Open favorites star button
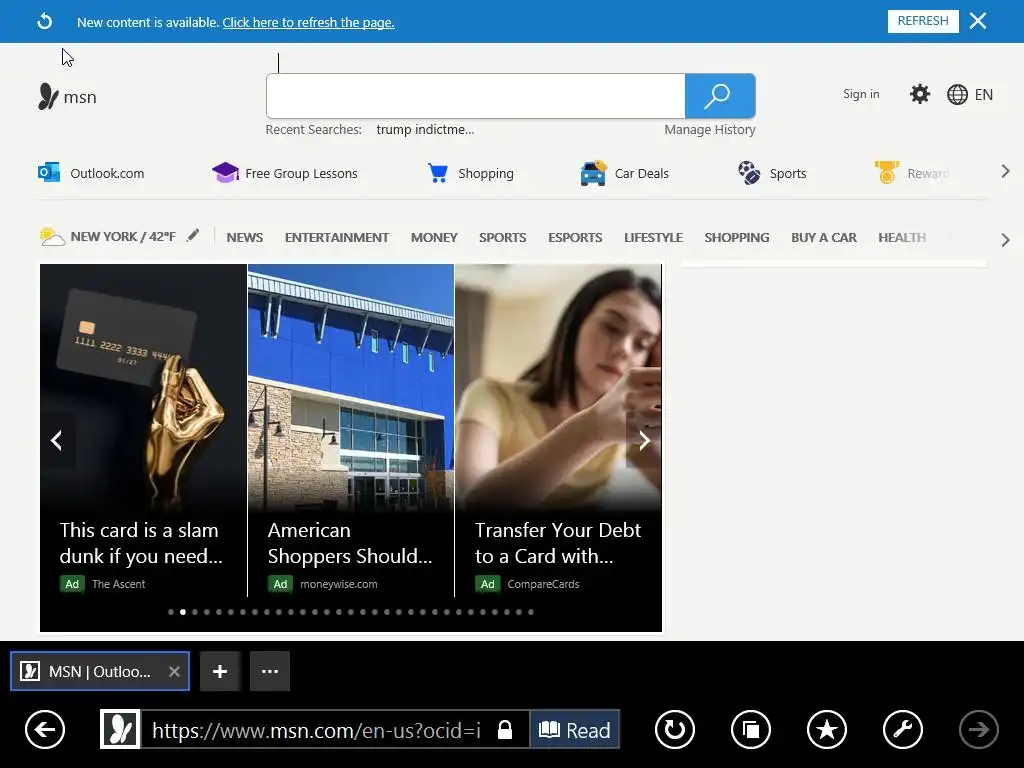Image resolution: width=1024 pixels, height=768 pixels. (x=827, y=729)
